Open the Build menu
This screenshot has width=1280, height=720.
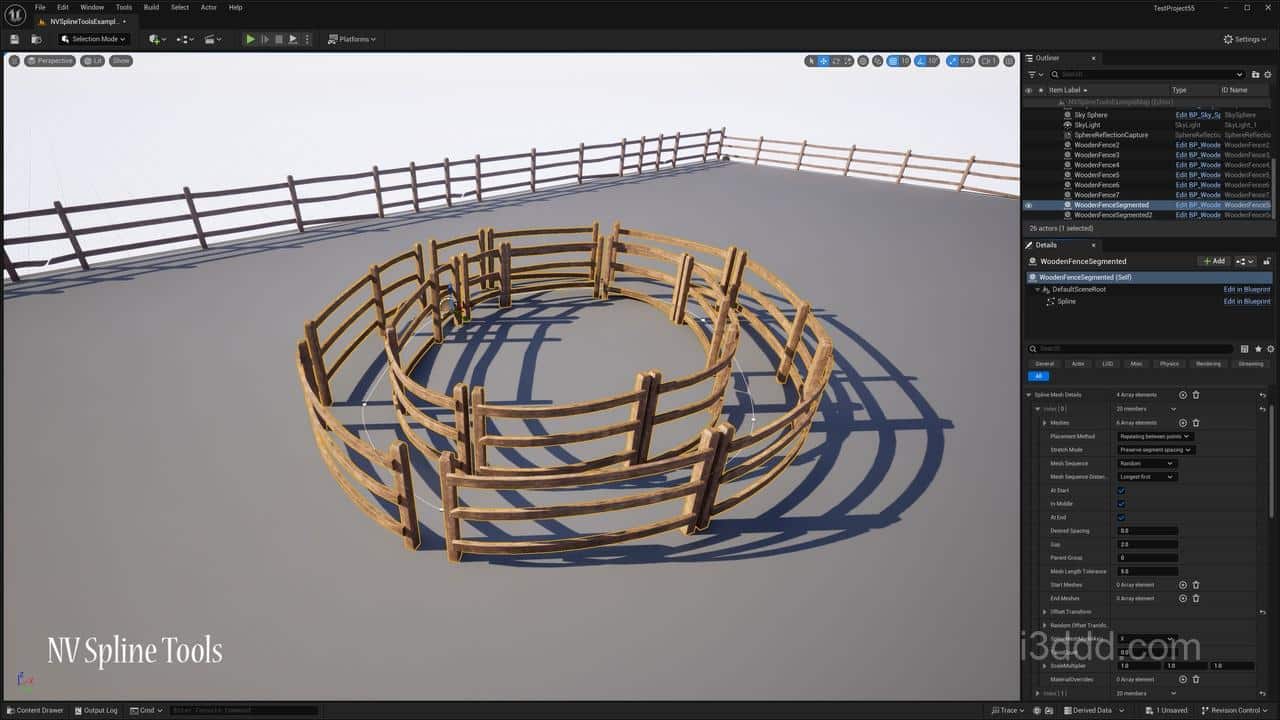point(151,7)
